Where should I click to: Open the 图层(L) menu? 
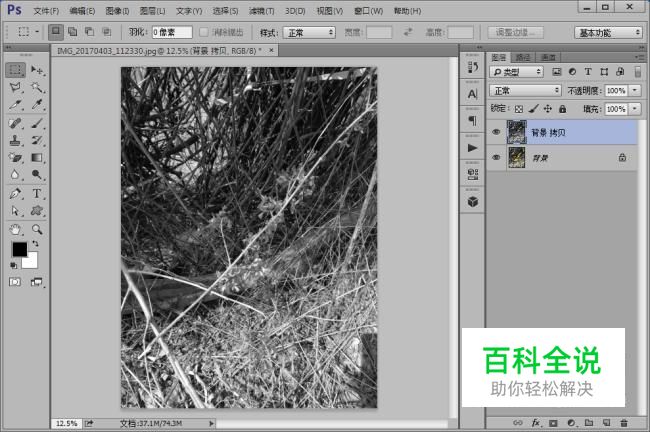tap(153, 11)
